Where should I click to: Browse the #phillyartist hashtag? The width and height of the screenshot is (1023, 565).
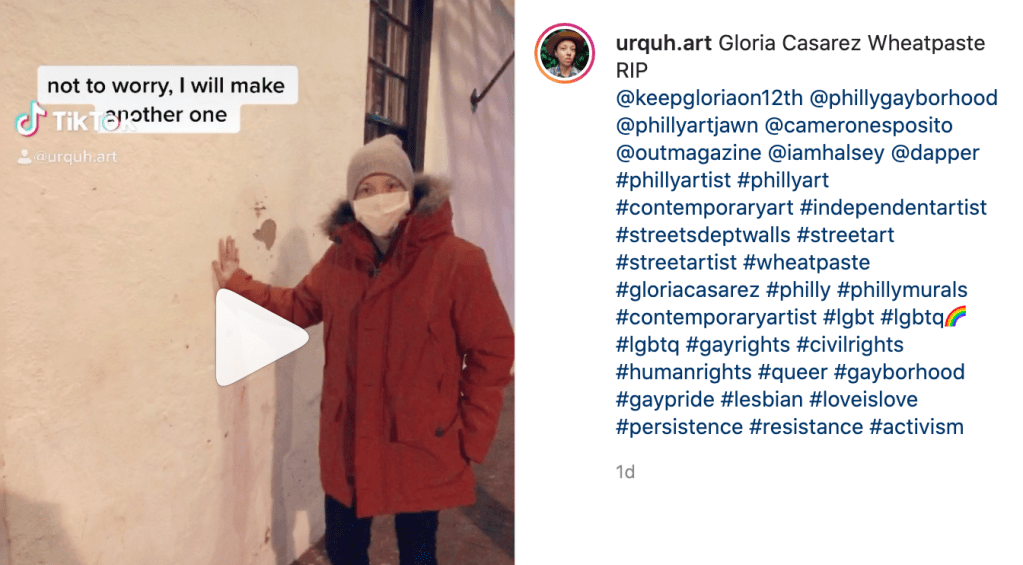click(x=673, y=180)
